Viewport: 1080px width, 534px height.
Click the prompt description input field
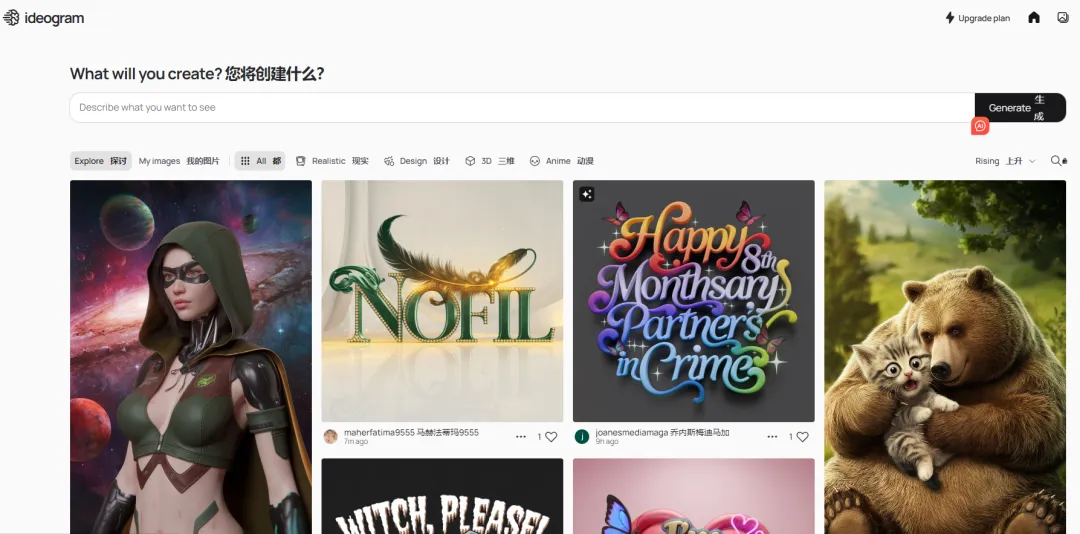[x=520, y=108]
